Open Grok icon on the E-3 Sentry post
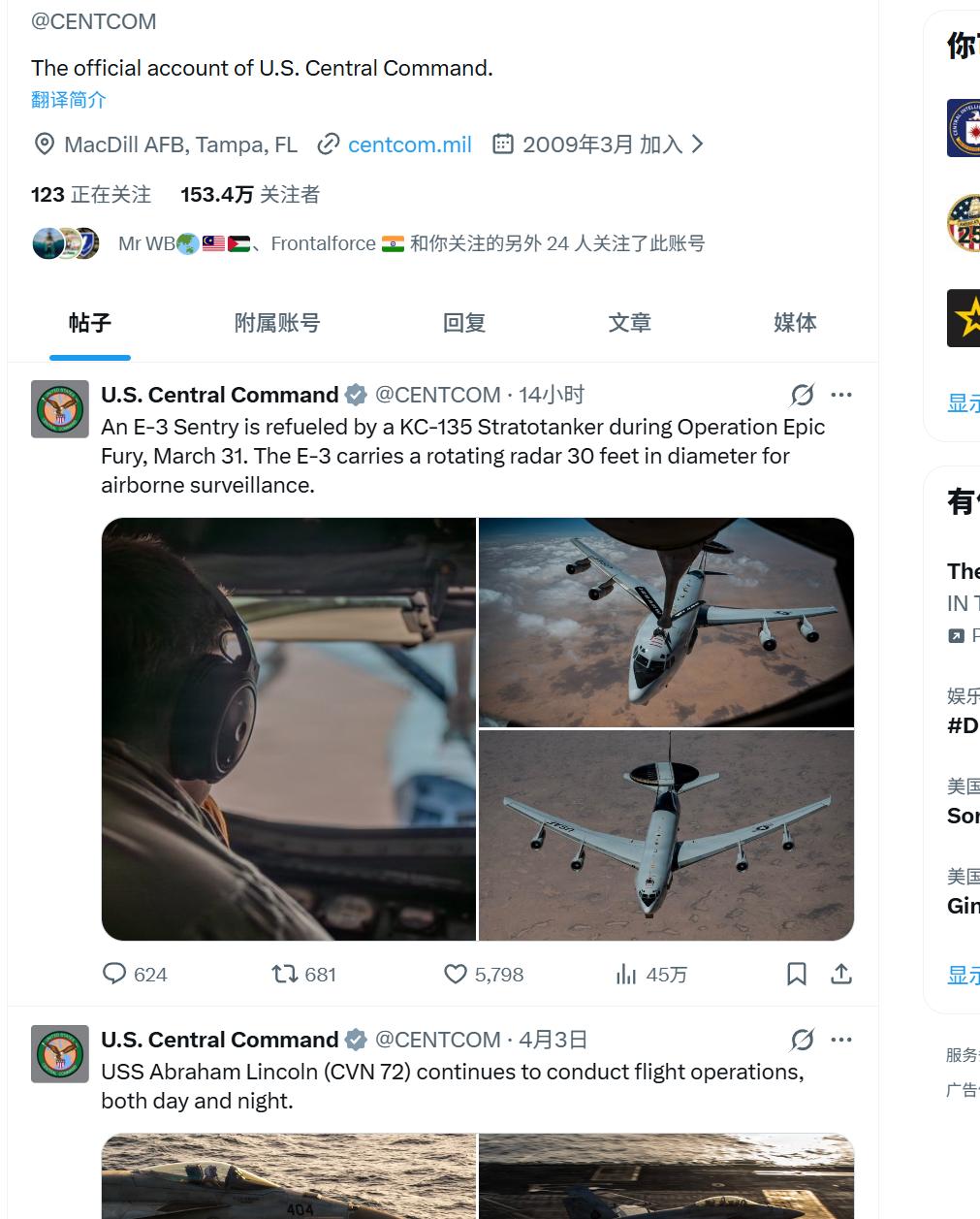 point(803,395)
